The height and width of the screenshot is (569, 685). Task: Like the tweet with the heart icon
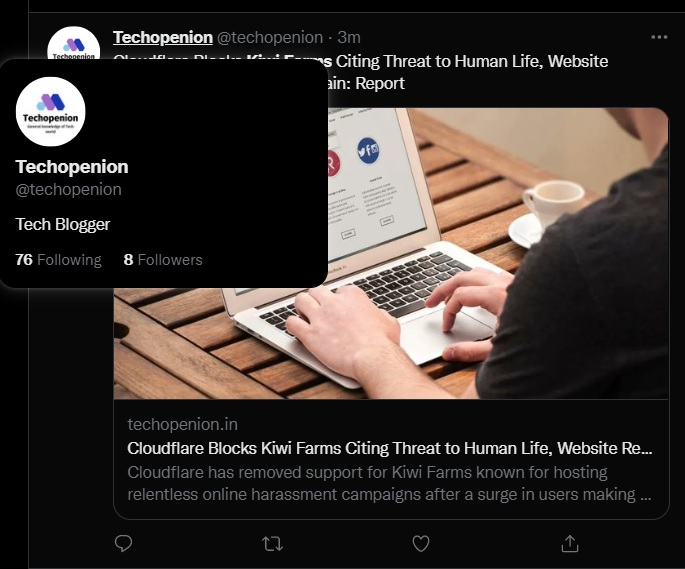coord(421,544)
